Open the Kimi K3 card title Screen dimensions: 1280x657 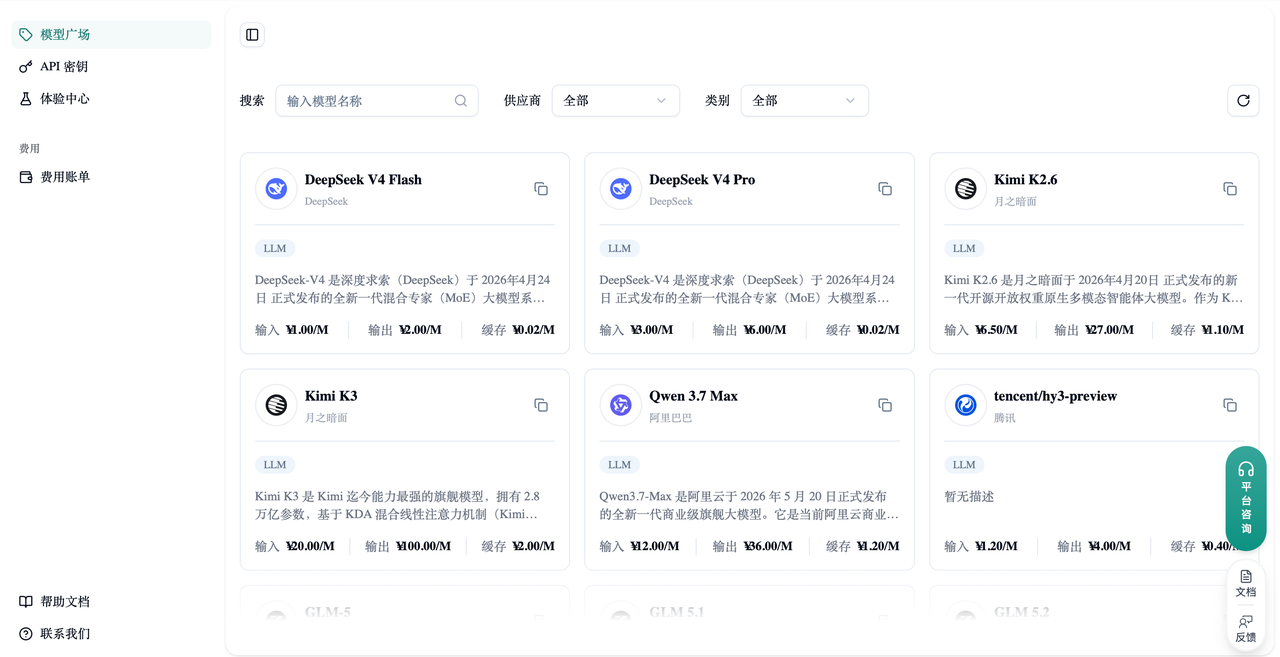[x=331, y=396]
